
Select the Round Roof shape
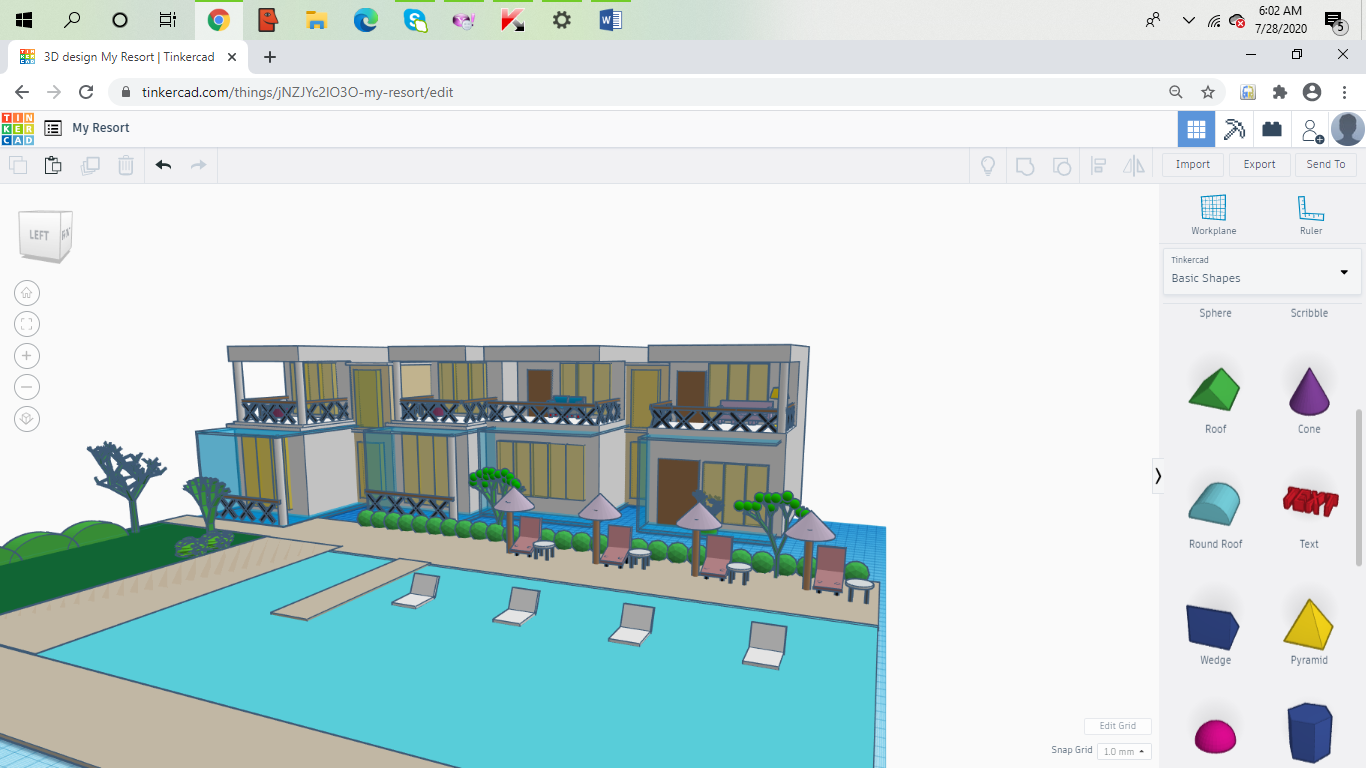point(1215,503)
